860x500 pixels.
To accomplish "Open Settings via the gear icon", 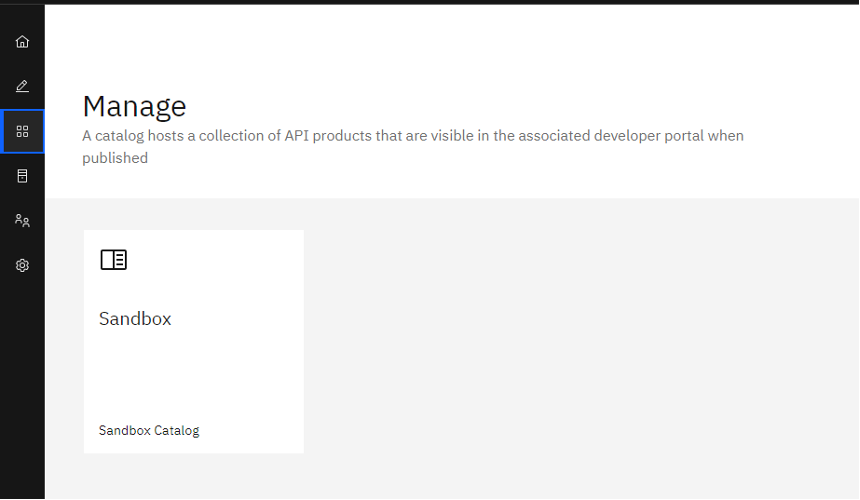I will 22,265.
